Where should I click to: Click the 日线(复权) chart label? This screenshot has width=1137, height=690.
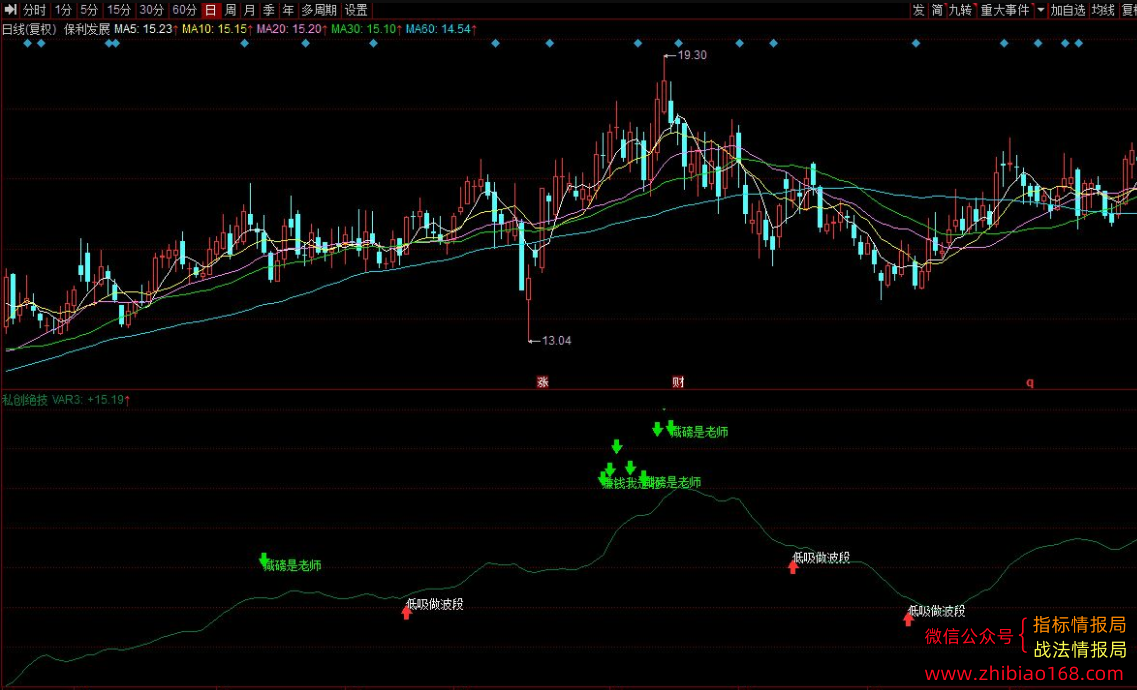tap(29, 30)
